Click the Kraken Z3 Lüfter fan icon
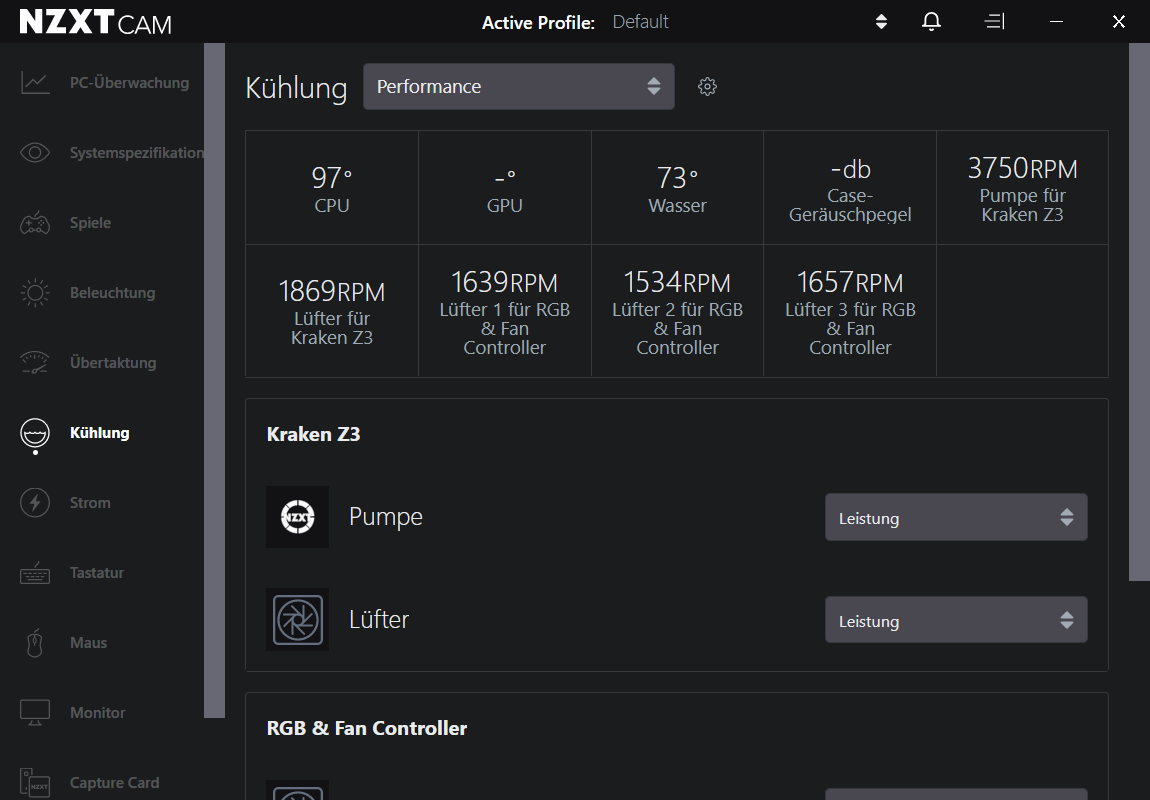The image size is (1150, 800). (x=298, y=620)
